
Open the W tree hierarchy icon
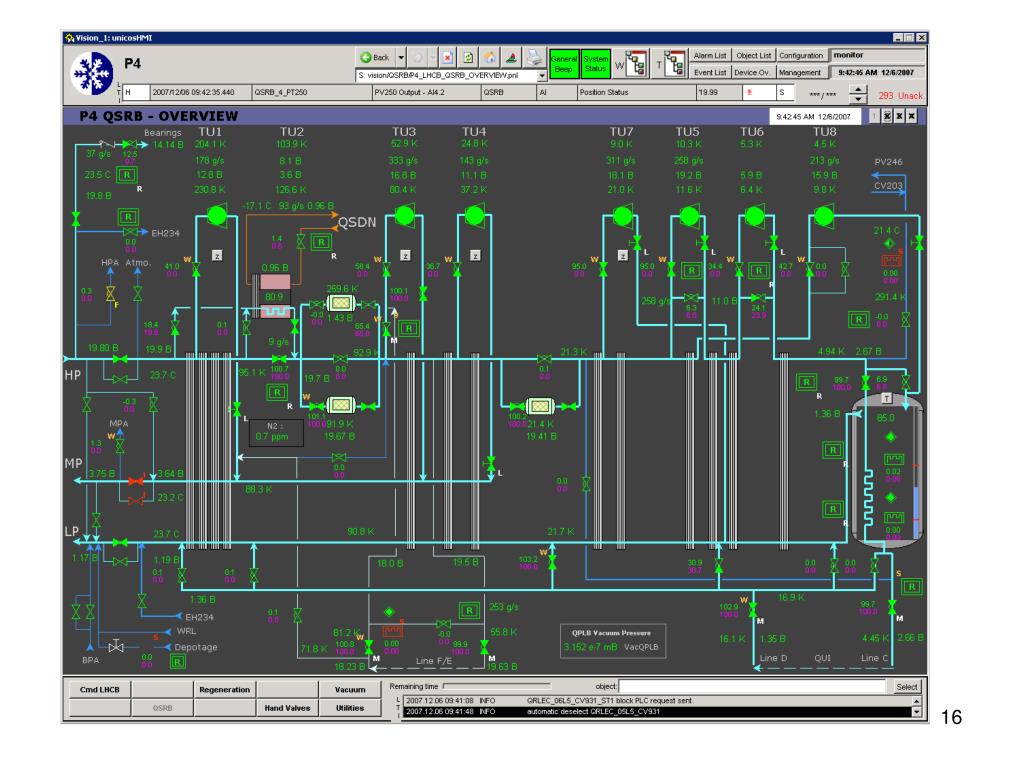(635, 64)
